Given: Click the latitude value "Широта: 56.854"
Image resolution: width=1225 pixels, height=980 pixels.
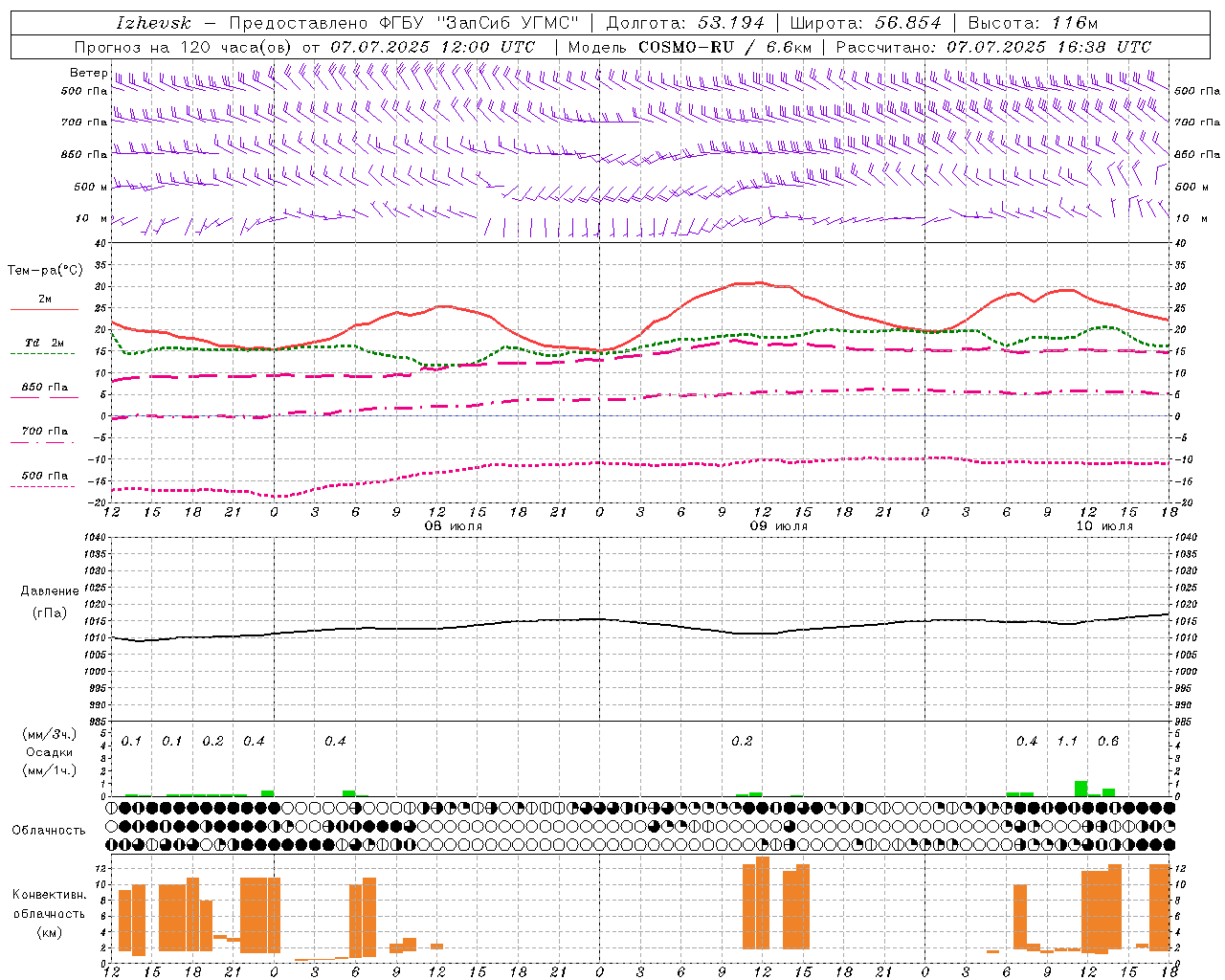Looking at the screenshot, I should pyautogui.click(x=865, y=23).
